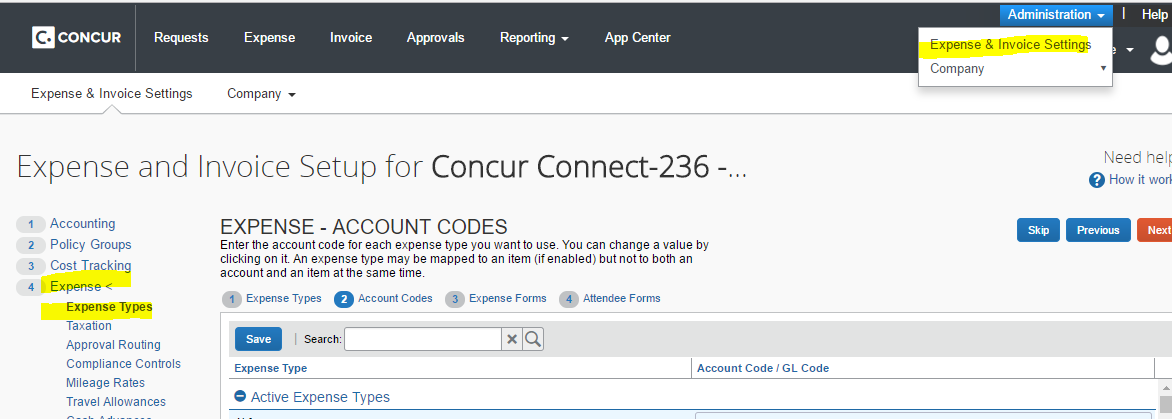This screenshot has width=1172, height=419.
Task: Expand the Reporting menu
Action: [534, 37]
